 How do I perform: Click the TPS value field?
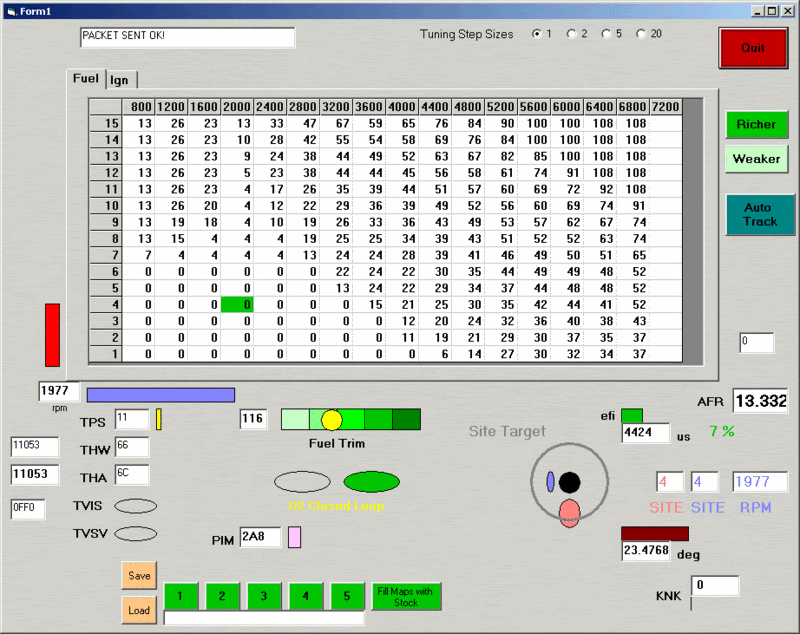tap(132, 419)
